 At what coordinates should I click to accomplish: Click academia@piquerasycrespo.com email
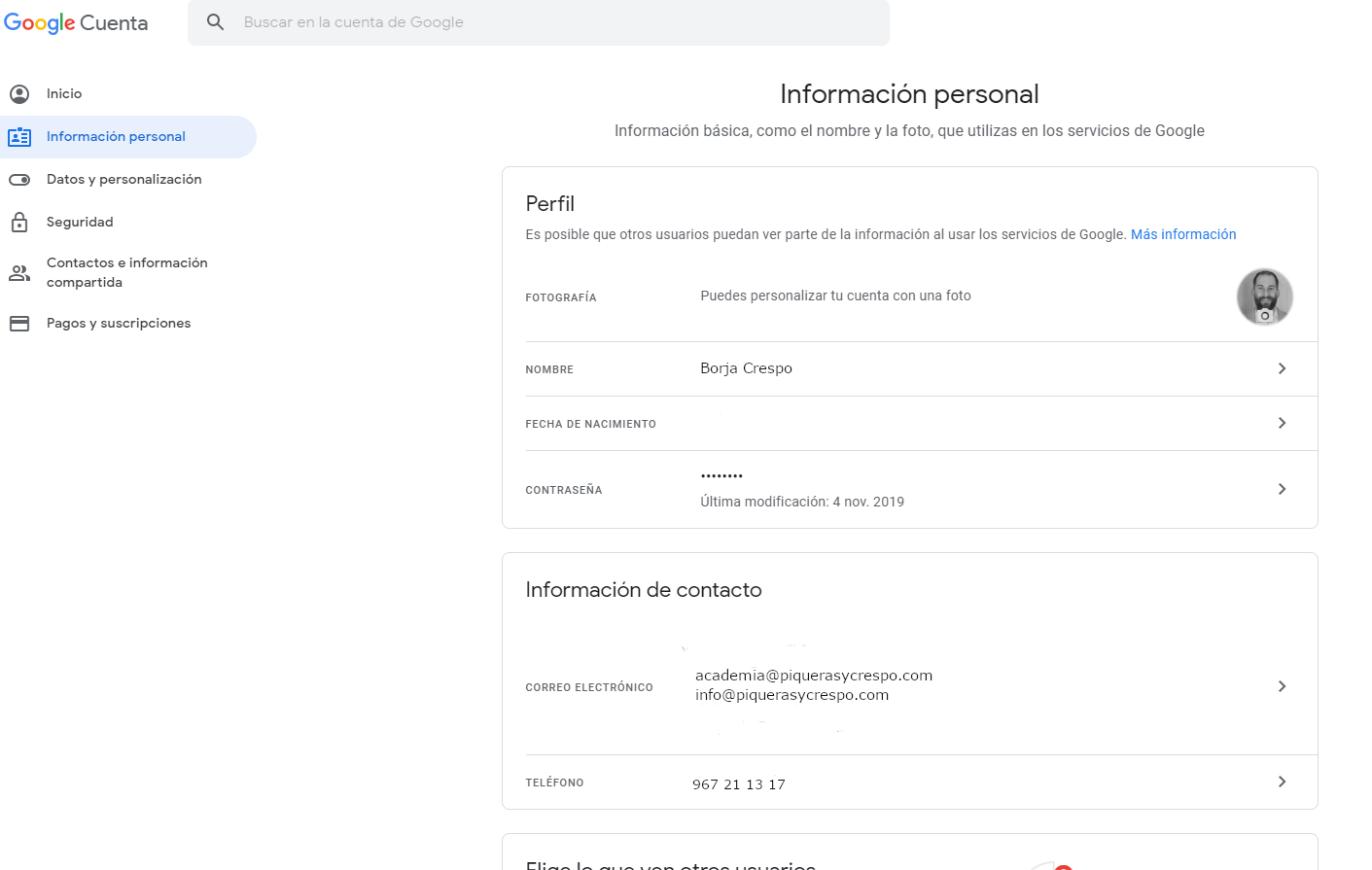click(x=814, y=676)
